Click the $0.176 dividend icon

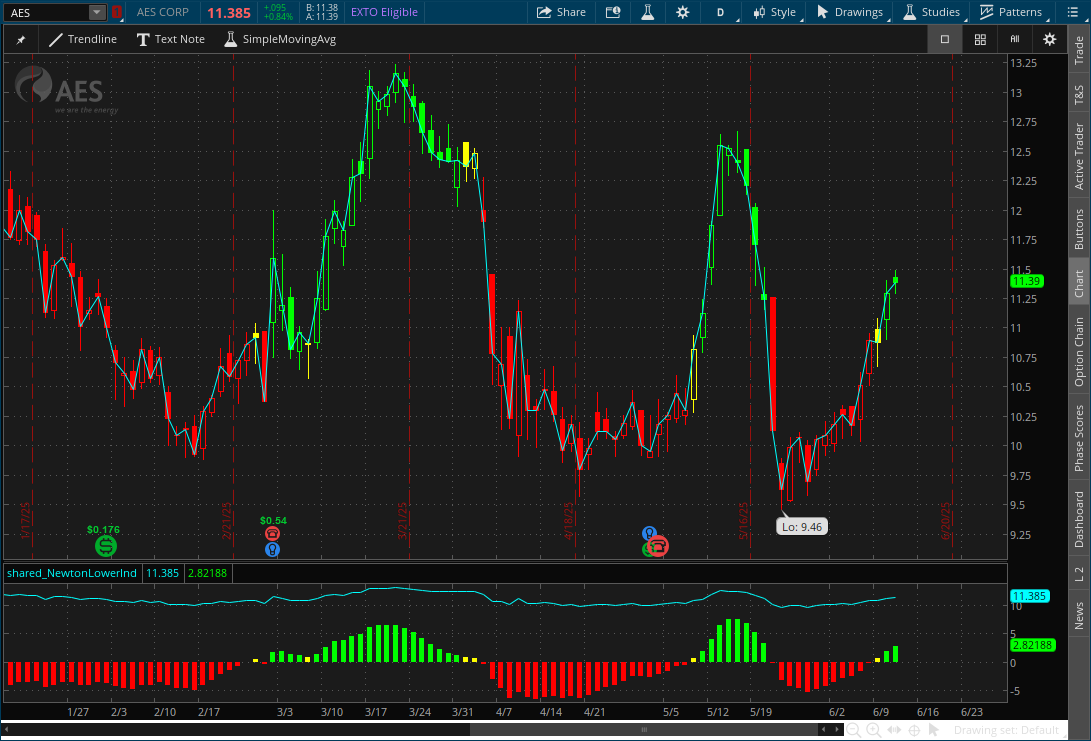click(106, 546)
